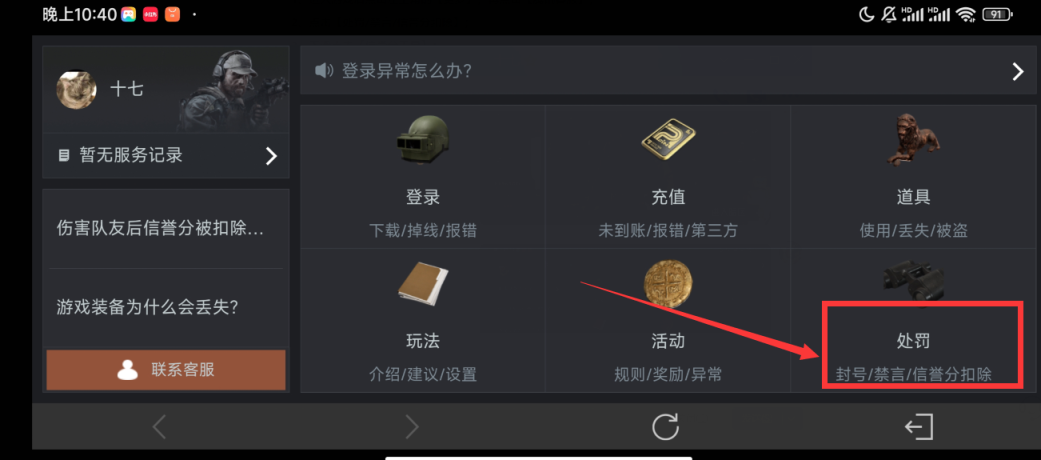The width and height of the screenshot is (1041, 460).
Task: Open the 游戏装备为什么会丢失 question
Action: (147, 307)
